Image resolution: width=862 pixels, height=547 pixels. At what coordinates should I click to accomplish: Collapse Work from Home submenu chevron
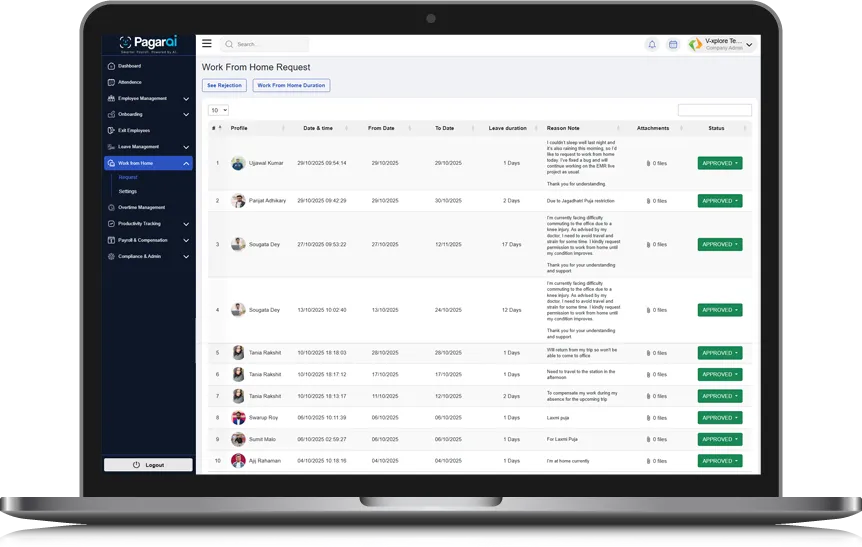pyautogui.click(x=186, y=163)
